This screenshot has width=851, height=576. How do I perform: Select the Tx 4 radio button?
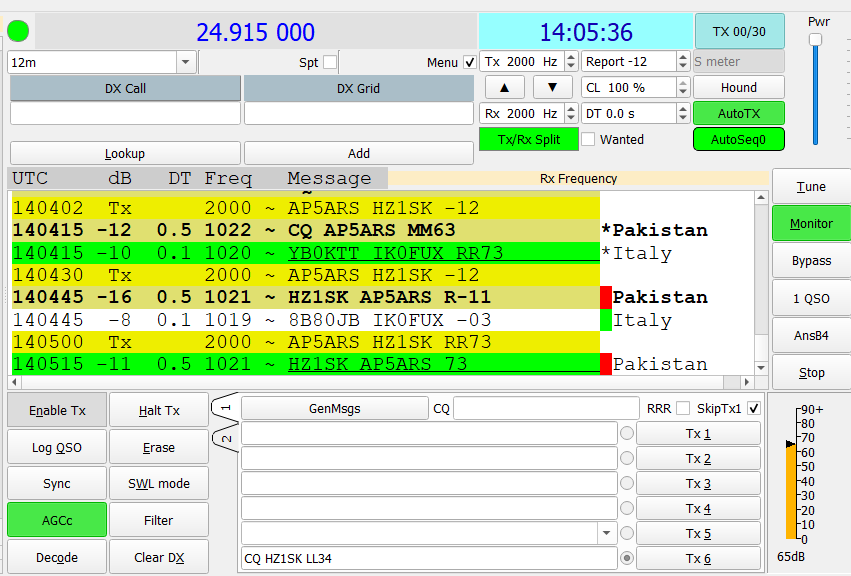(x=627, y=508)
